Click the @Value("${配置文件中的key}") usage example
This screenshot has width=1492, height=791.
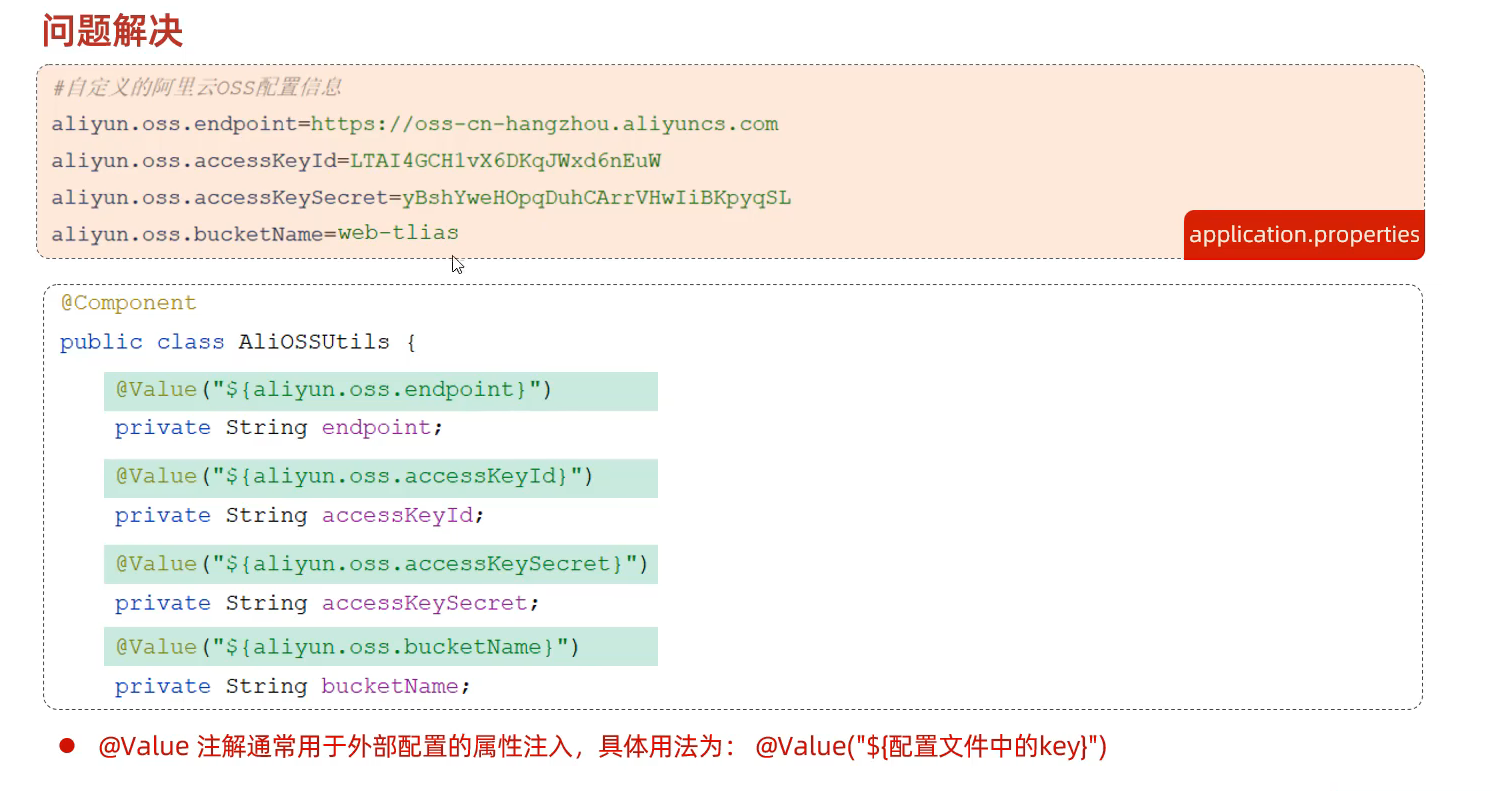coord(930,747)
